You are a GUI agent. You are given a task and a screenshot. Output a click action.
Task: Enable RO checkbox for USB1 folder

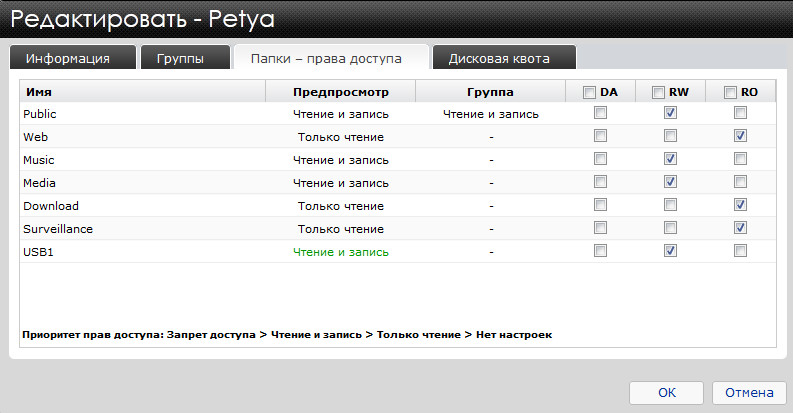pyautogui.click(x=740, y=251)
